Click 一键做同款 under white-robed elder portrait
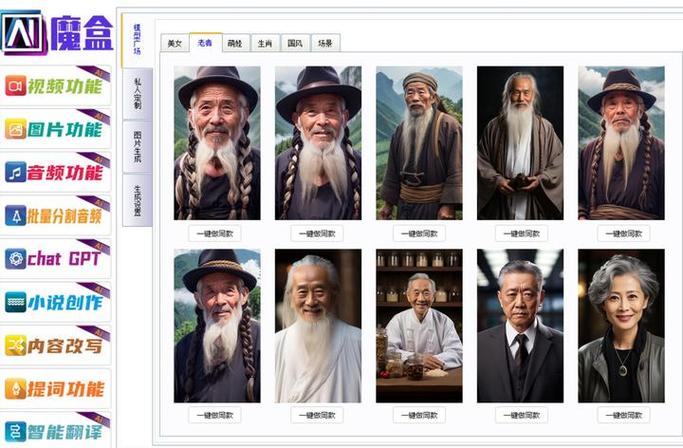The width and height of the screenshot is (683, 448). [317, 415]
